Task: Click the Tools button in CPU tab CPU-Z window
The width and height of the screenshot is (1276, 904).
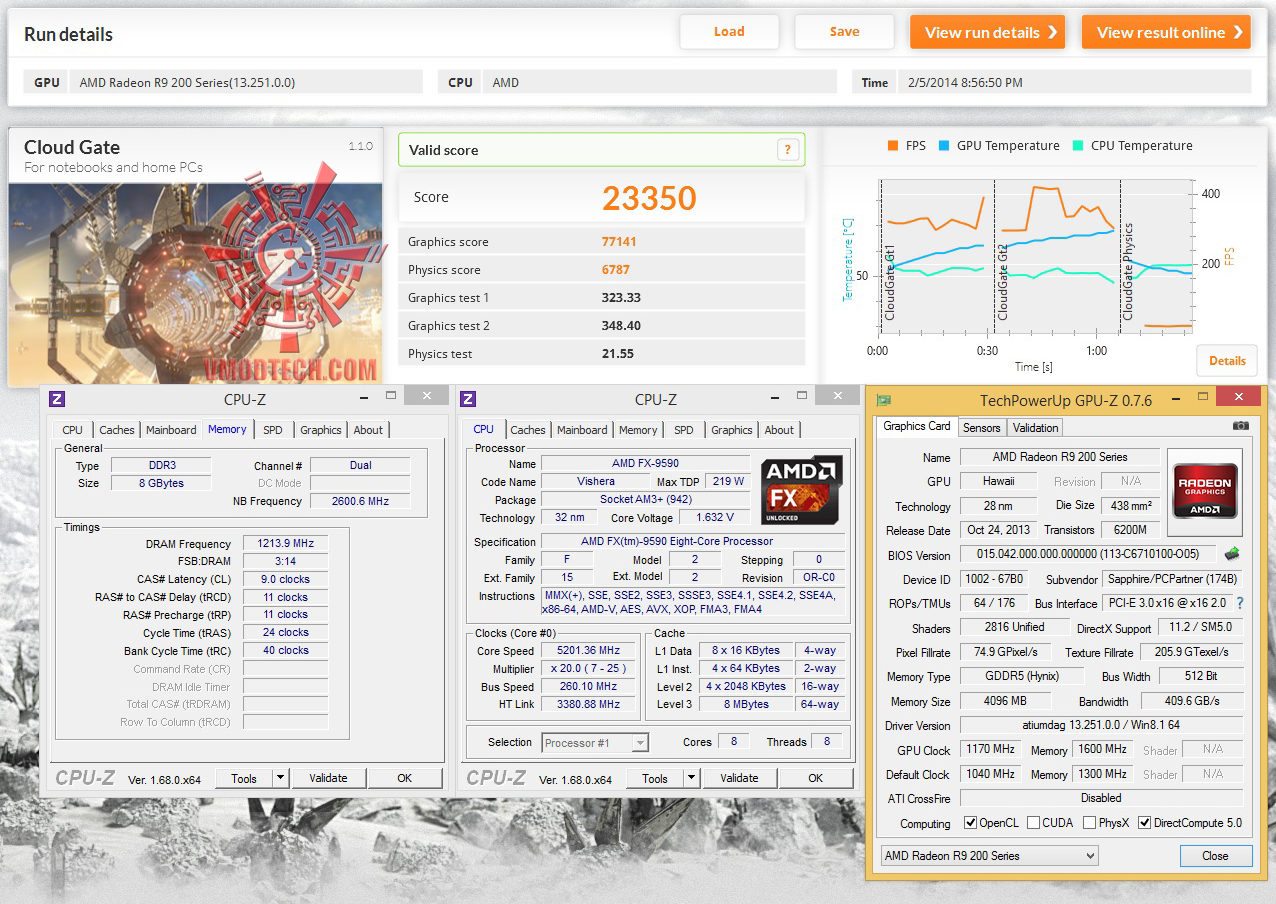Action: click(655, 778)
